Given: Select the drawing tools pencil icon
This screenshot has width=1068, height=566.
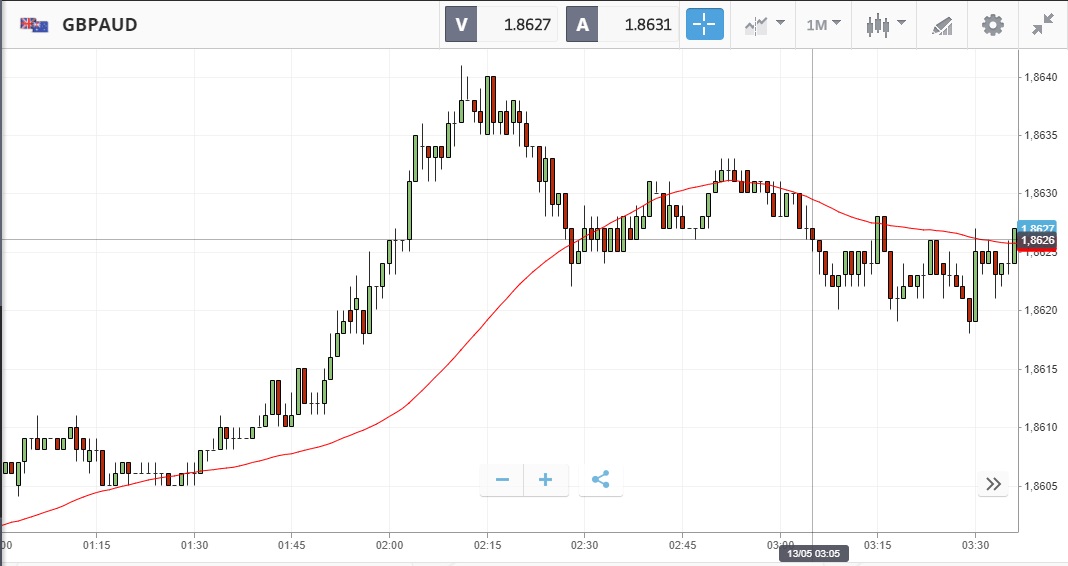Looking at the screenshot, I should click(942, 25).
